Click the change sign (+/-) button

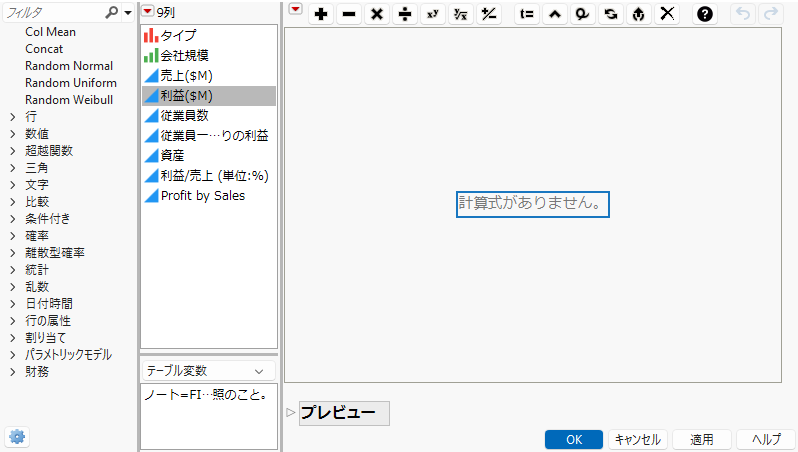click(x=489, y=14)
